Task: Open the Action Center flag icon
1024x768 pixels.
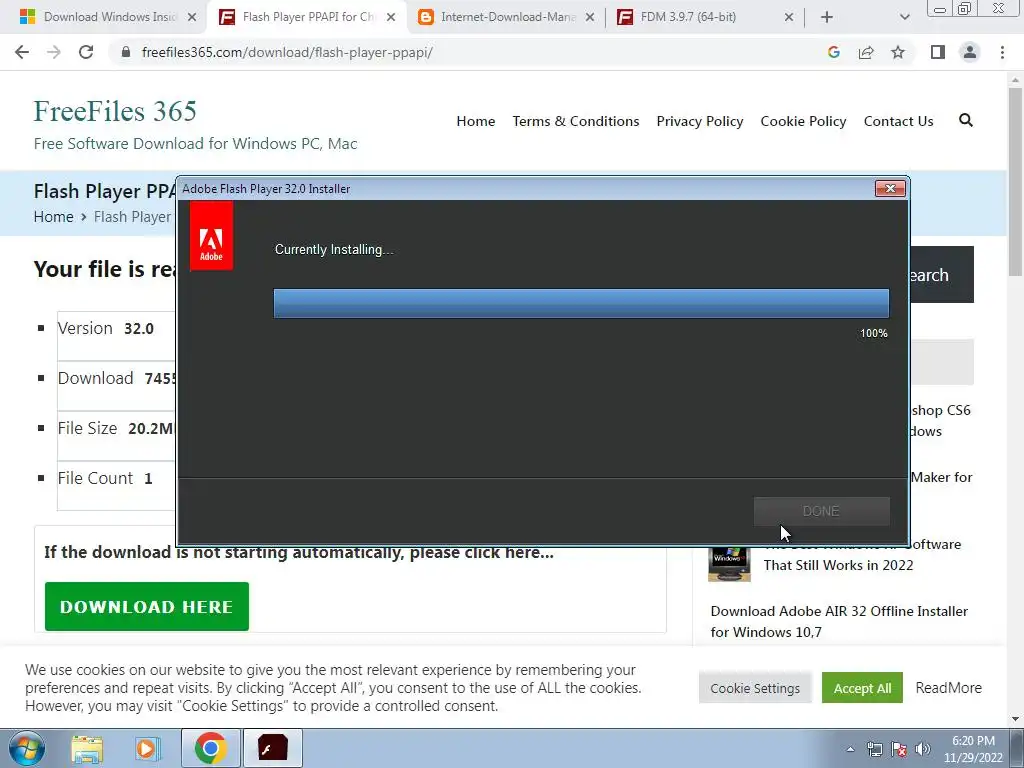Action: pyautogui.click(x=899, y=749)
